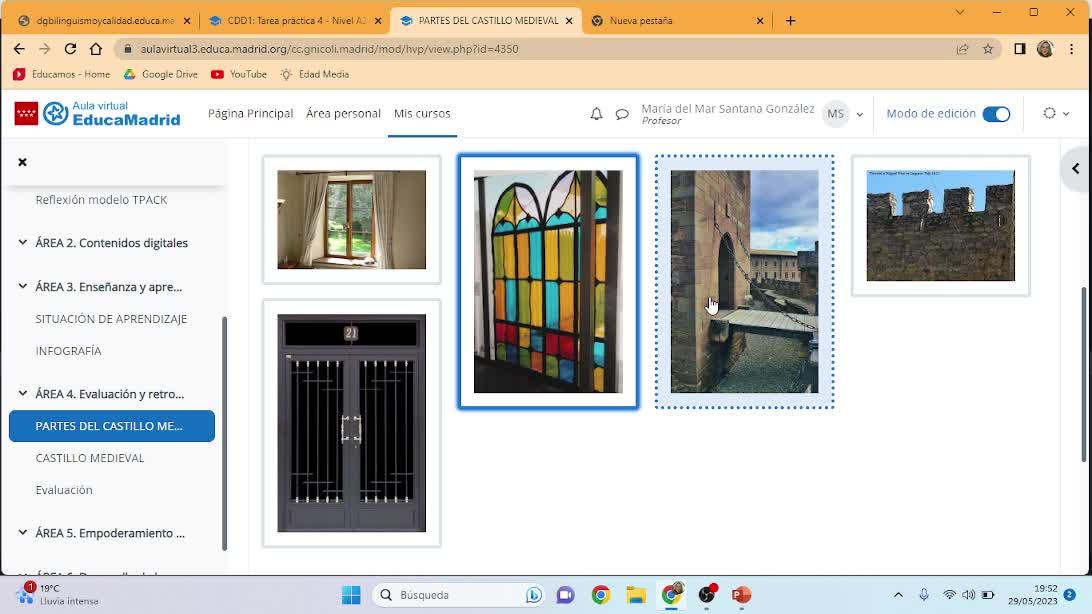Open the right block drawer arrow
The height and width of the screenshot is (614, 1092).
click(1076, 168)
